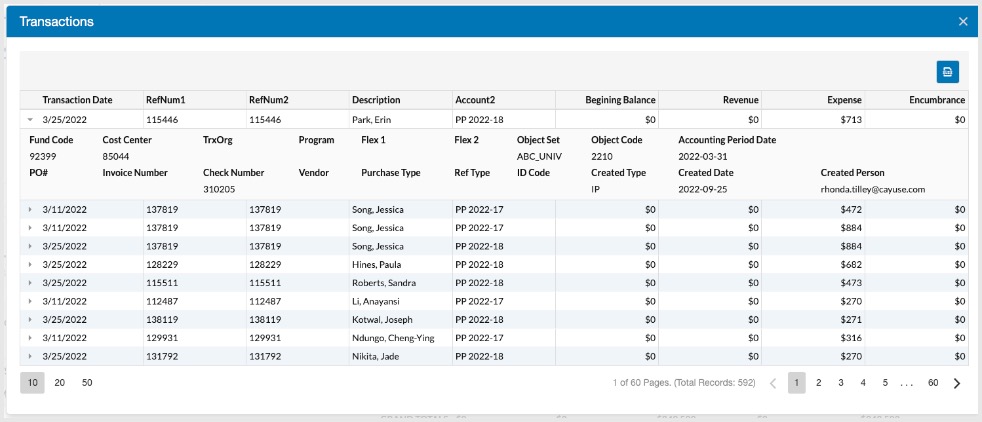Close the Transactions dialog with the X
This screenshot has width=982, height=422.
coord(963,21)
